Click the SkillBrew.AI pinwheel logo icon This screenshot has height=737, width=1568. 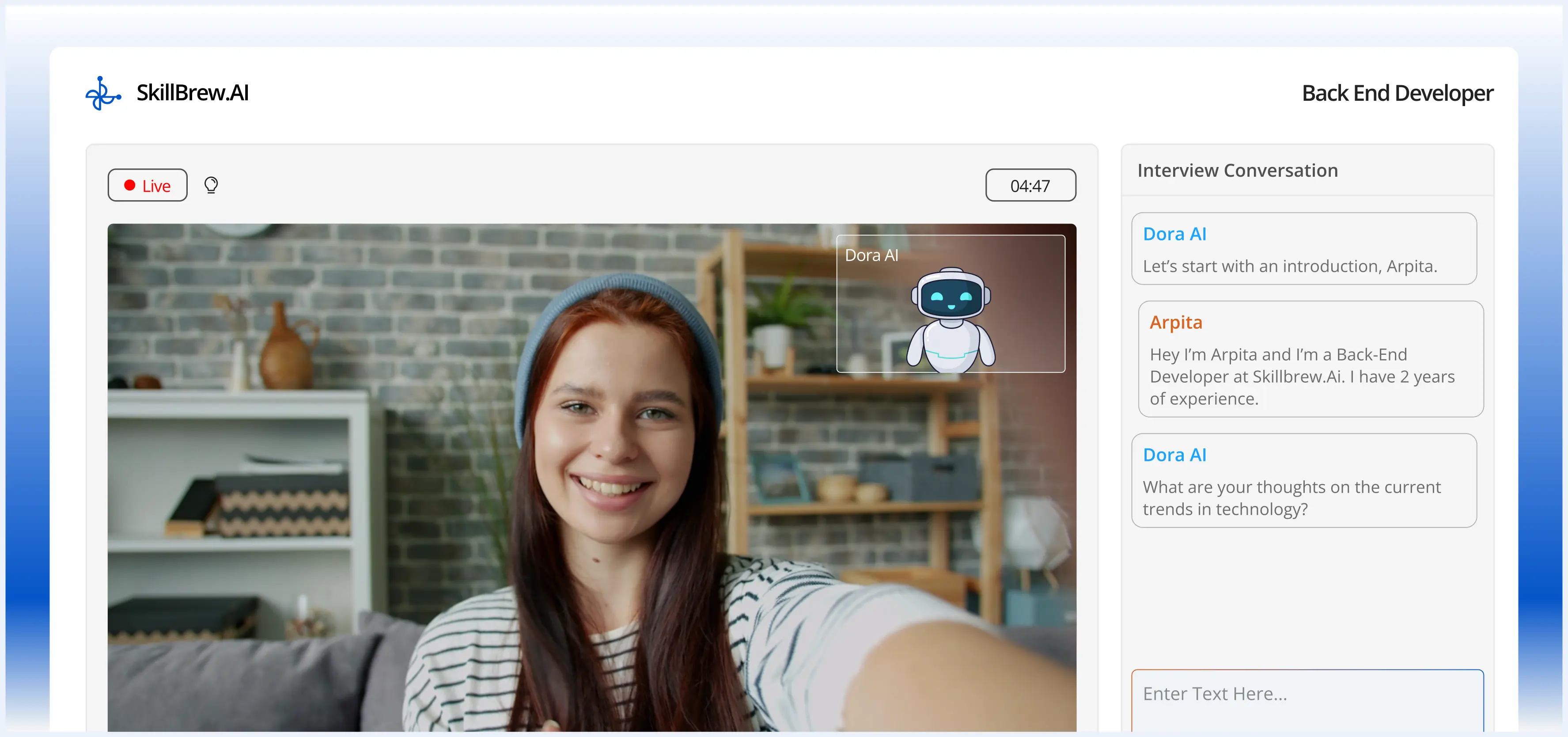[102, 93]
